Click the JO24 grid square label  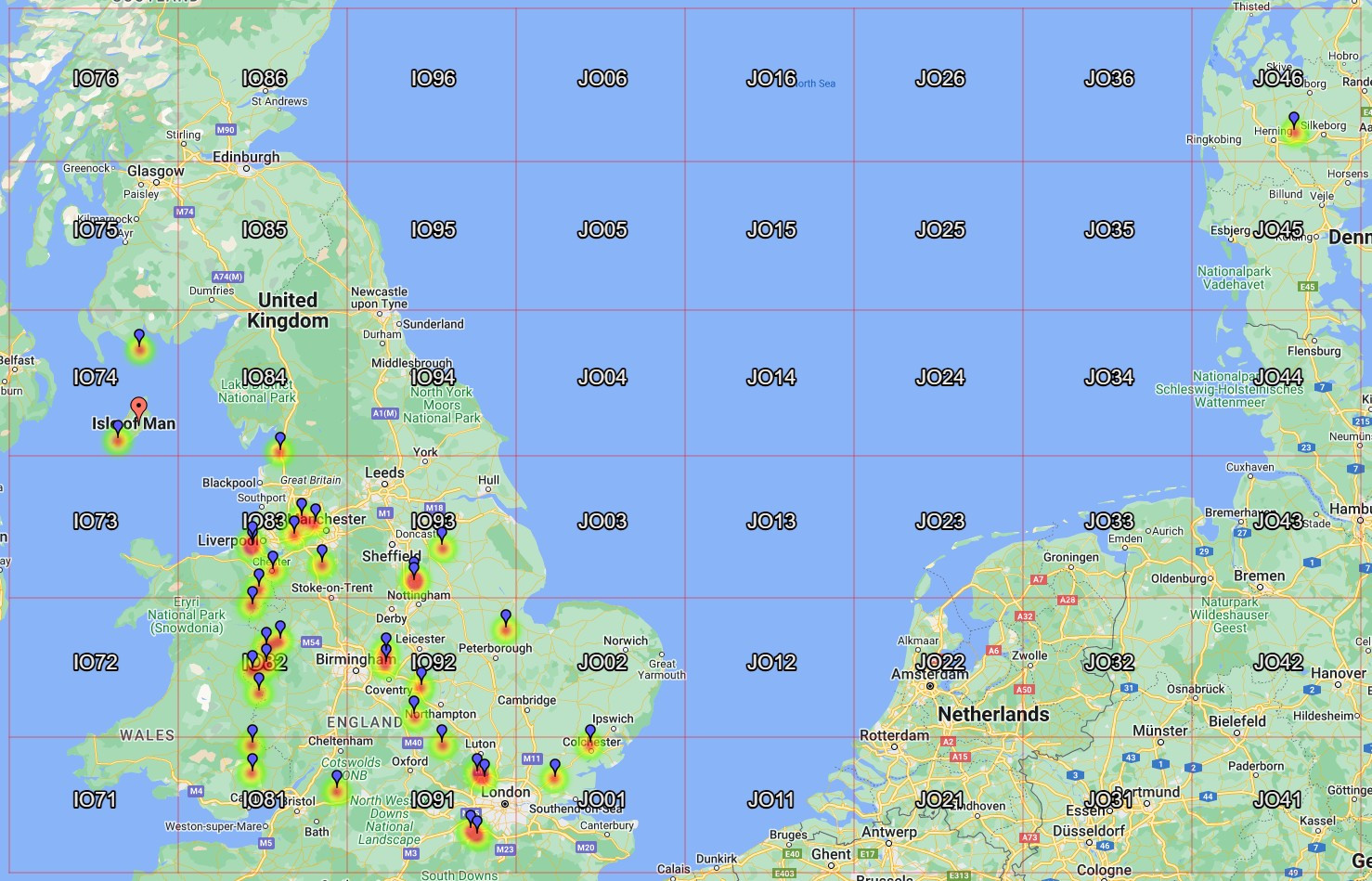pos(940,377)
